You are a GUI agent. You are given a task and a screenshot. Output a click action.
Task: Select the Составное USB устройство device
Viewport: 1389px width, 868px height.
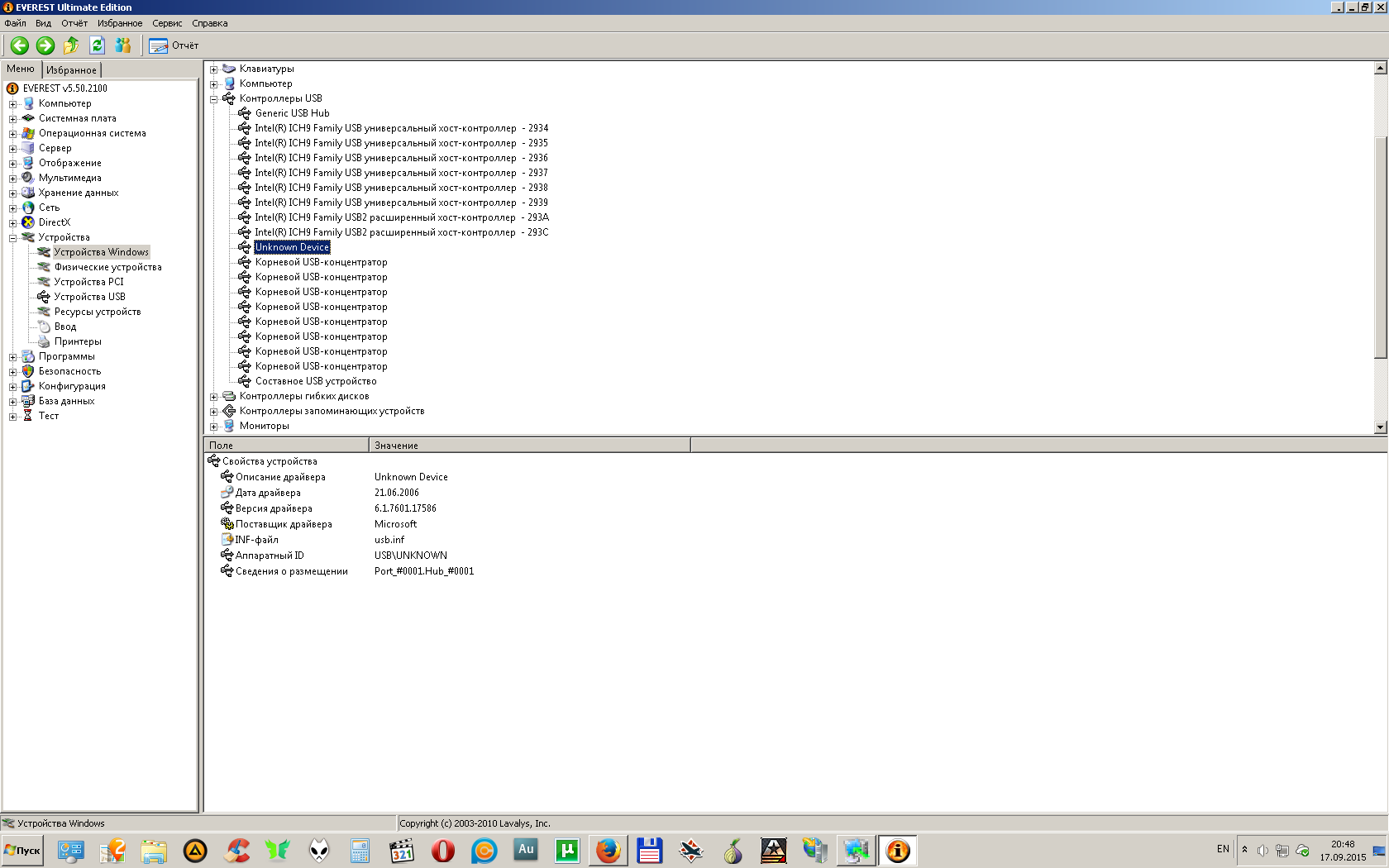(316, 381)
